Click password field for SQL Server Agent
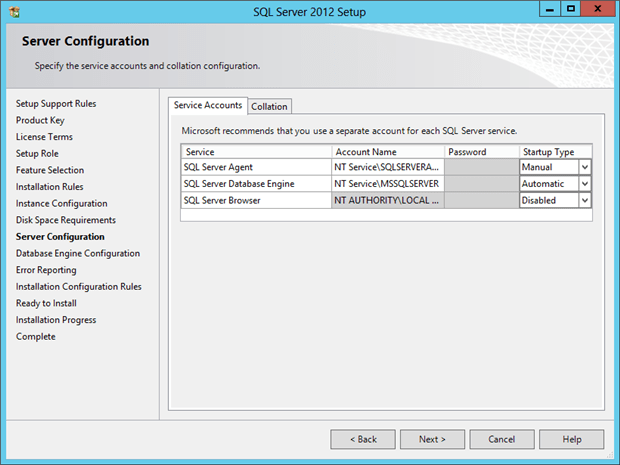 point(482,167)
